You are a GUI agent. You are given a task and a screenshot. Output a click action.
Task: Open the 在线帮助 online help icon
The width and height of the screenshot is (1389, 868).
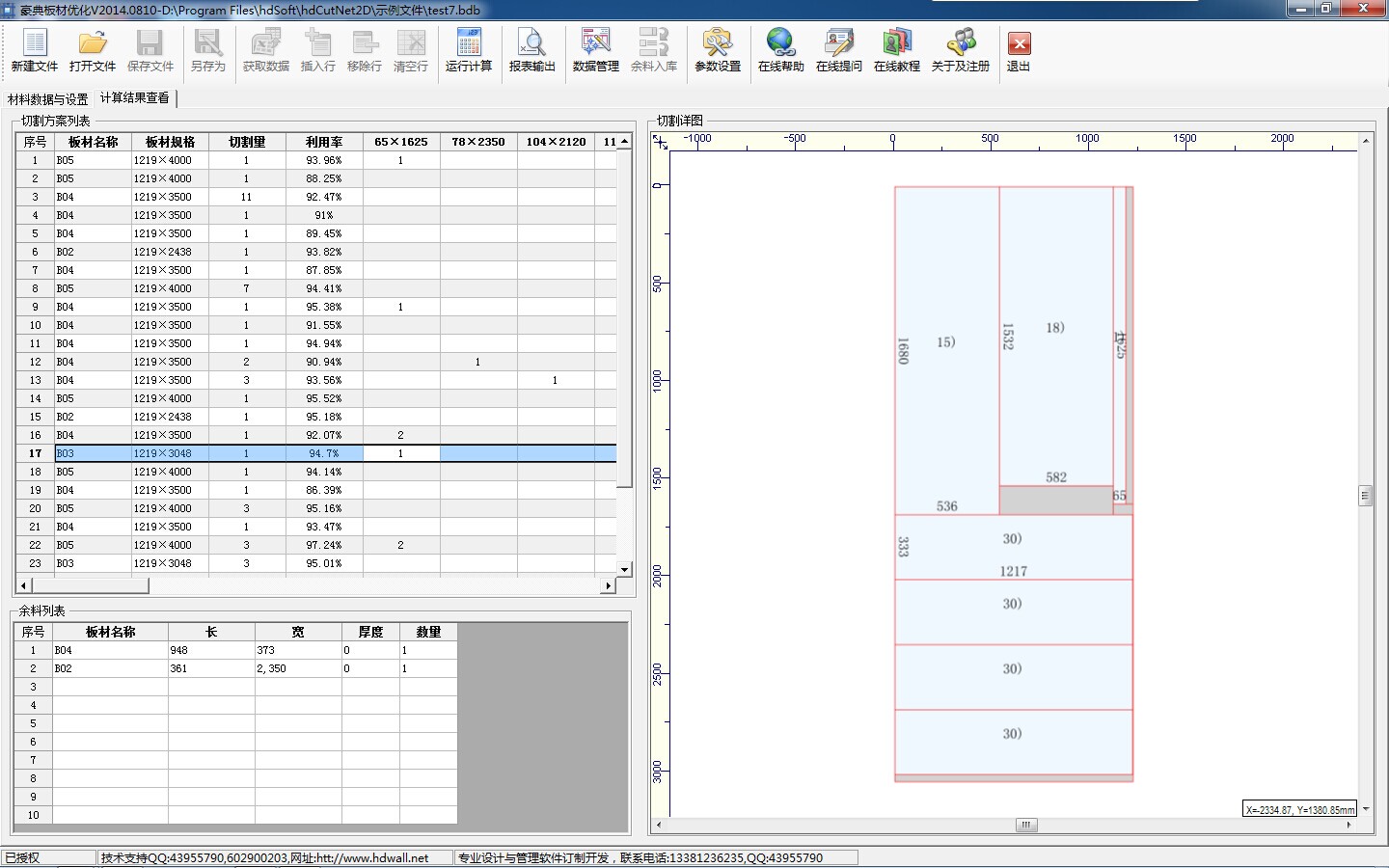[780, 50]
